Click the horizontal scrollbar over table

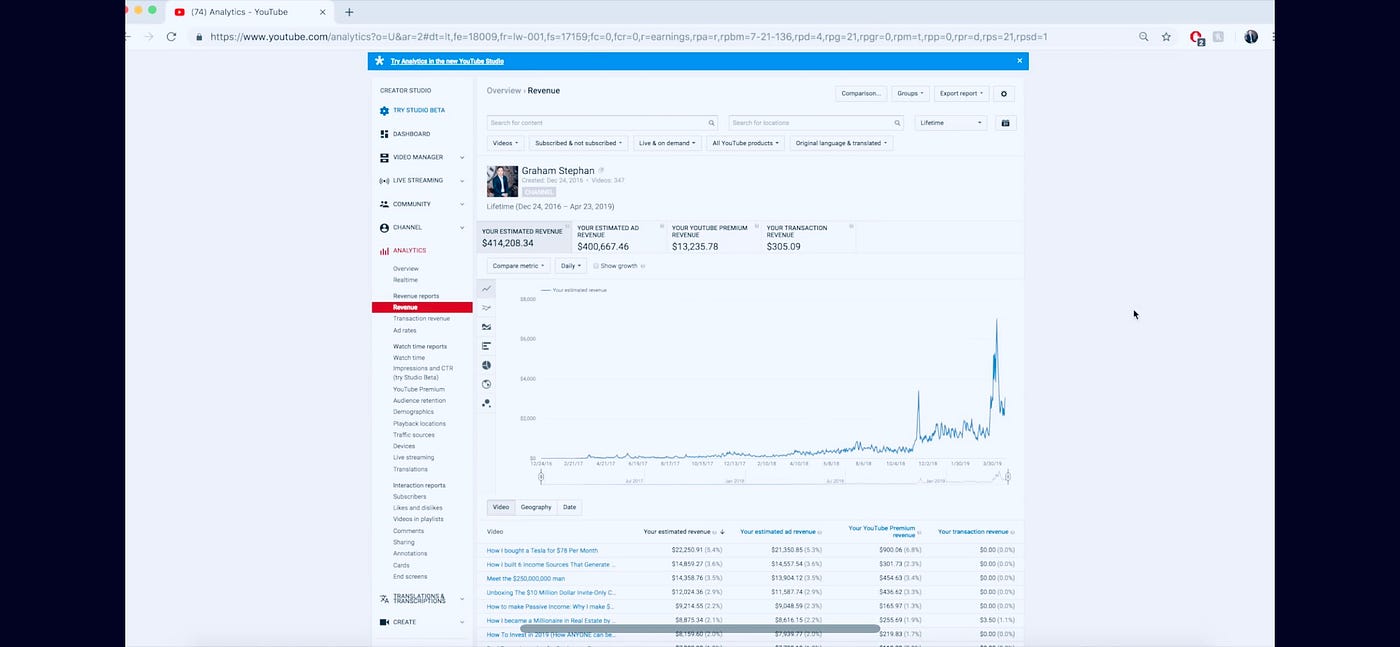(700, 629)
